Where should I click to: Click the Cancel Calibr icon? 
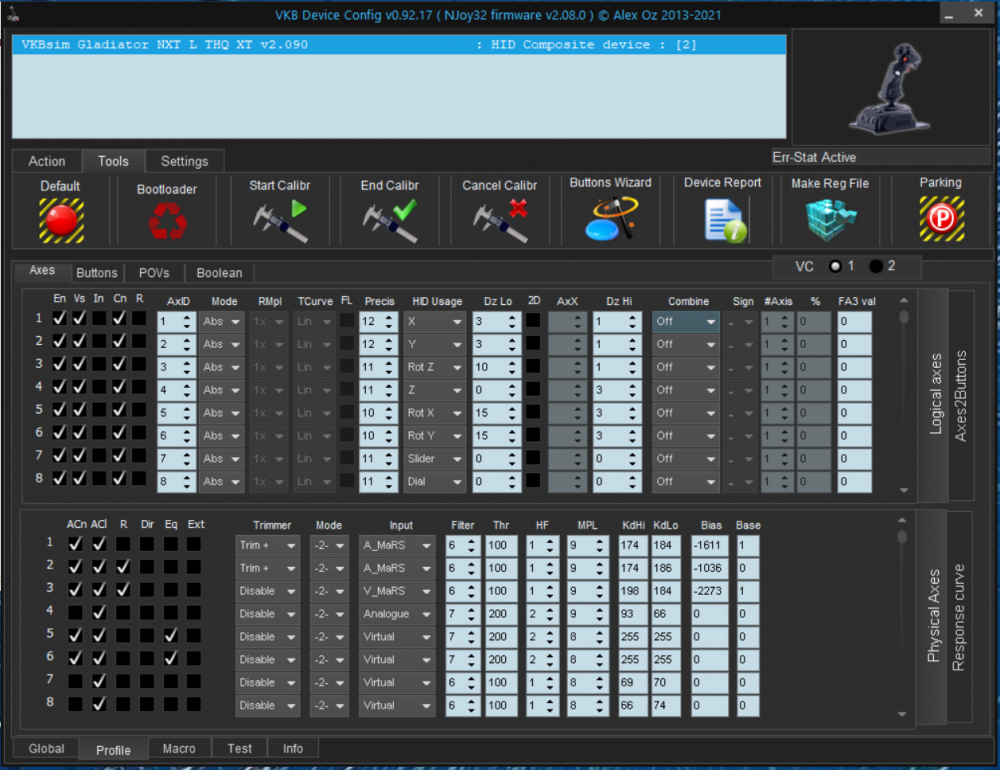tap(499, 220)
